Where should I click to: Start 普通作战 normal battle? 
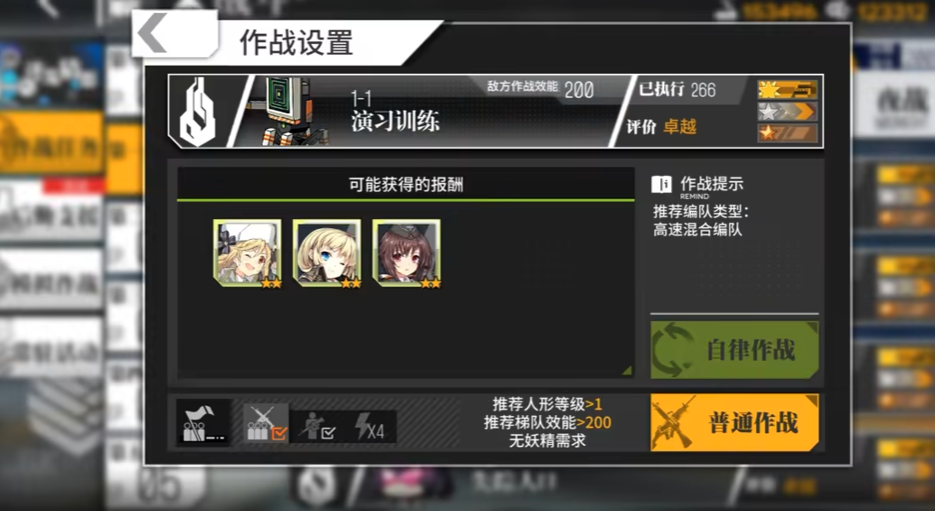point(735,422)
